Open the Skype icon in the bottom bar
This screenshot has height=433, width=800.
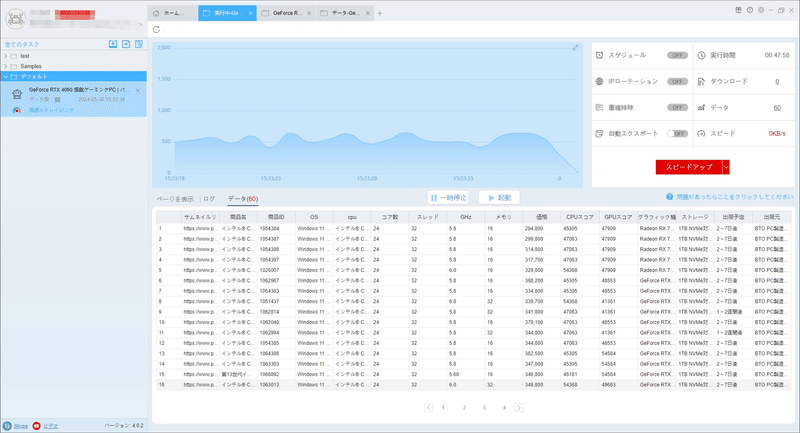coord(7,426)
